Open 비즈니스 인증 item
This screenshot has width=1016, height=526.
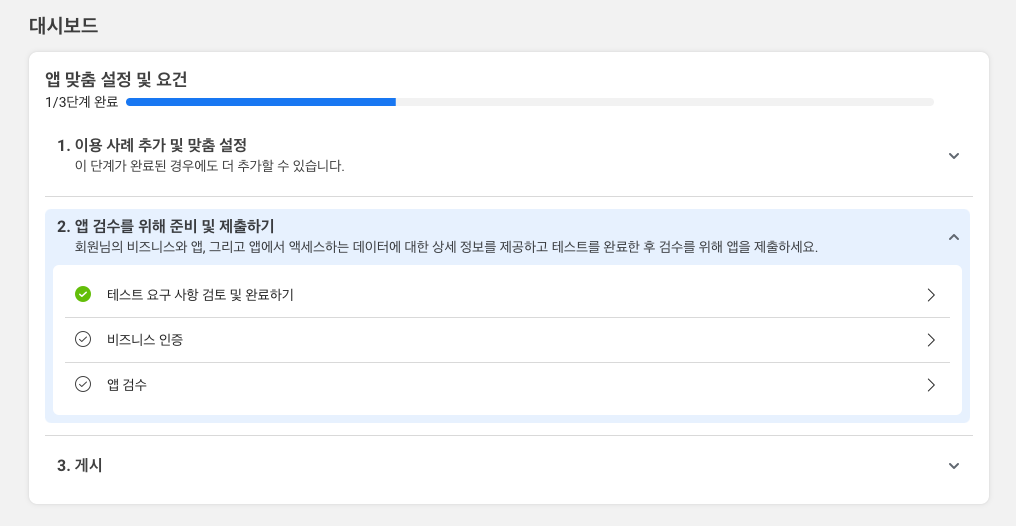pyautogui.click(x=507, y=340)
